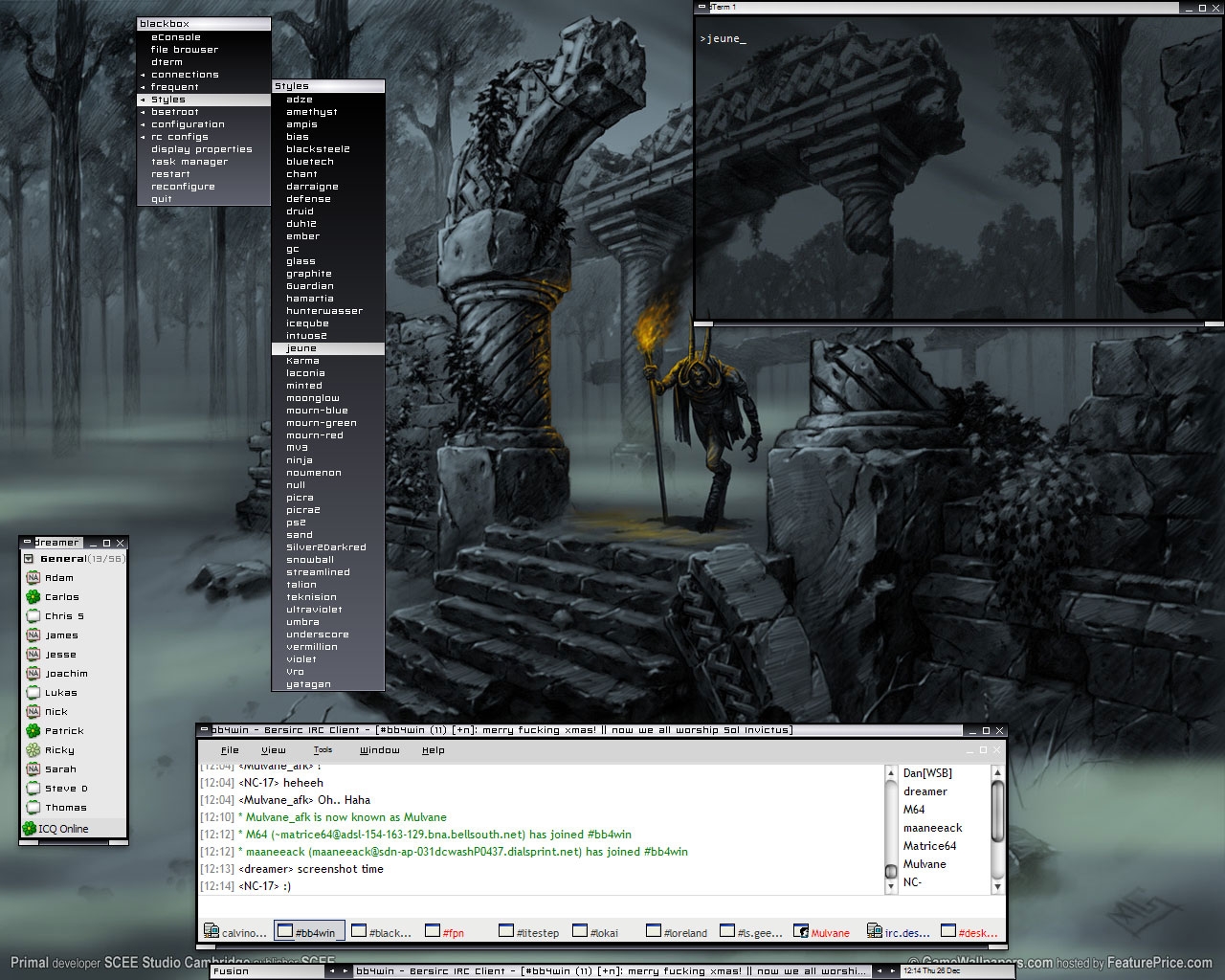Click Nick's N/A status icon

tap(33, 712)
